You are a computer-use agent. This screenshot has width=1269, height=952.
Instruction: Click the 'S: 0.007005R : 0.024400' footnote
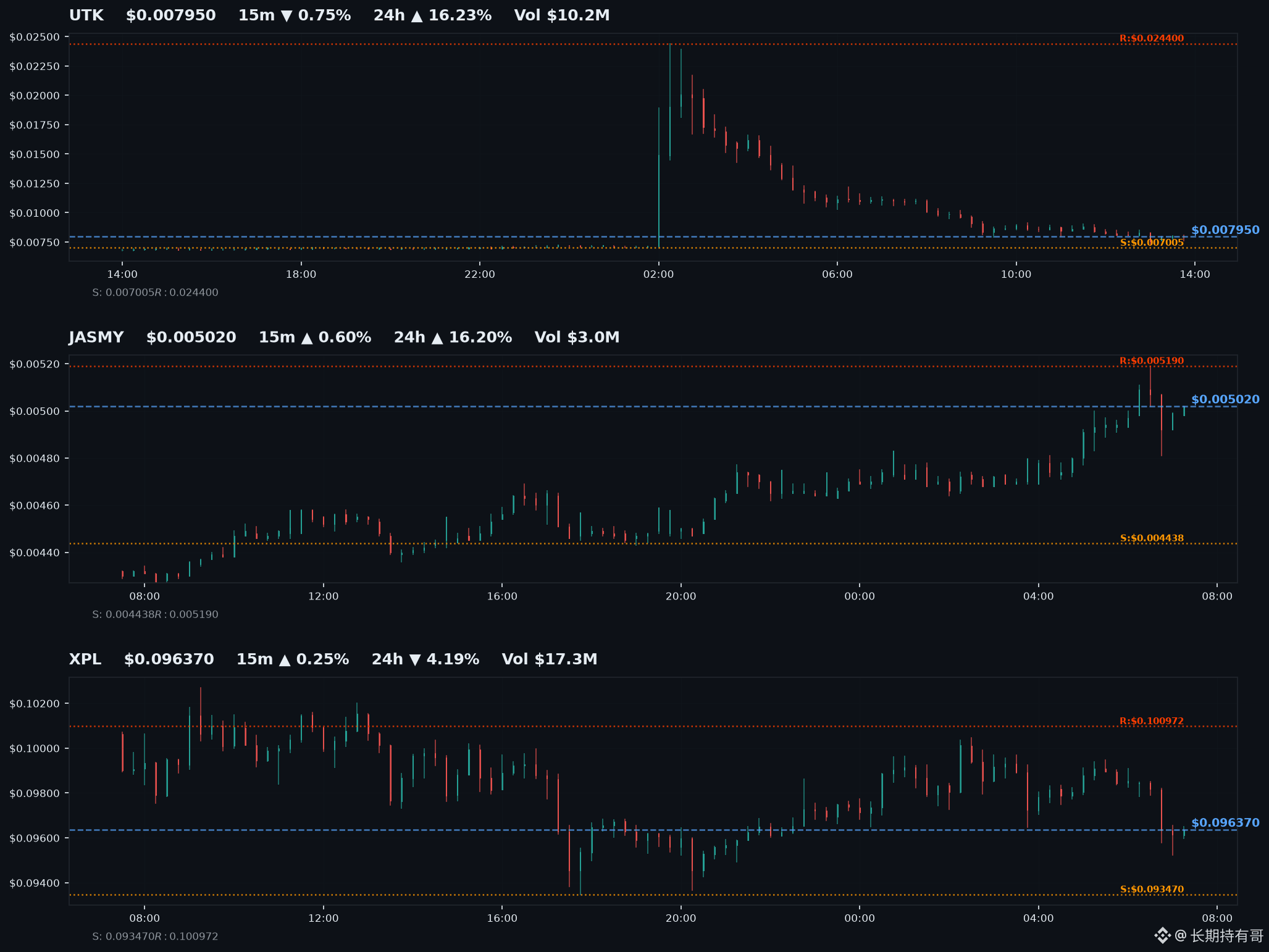(155, 293)
